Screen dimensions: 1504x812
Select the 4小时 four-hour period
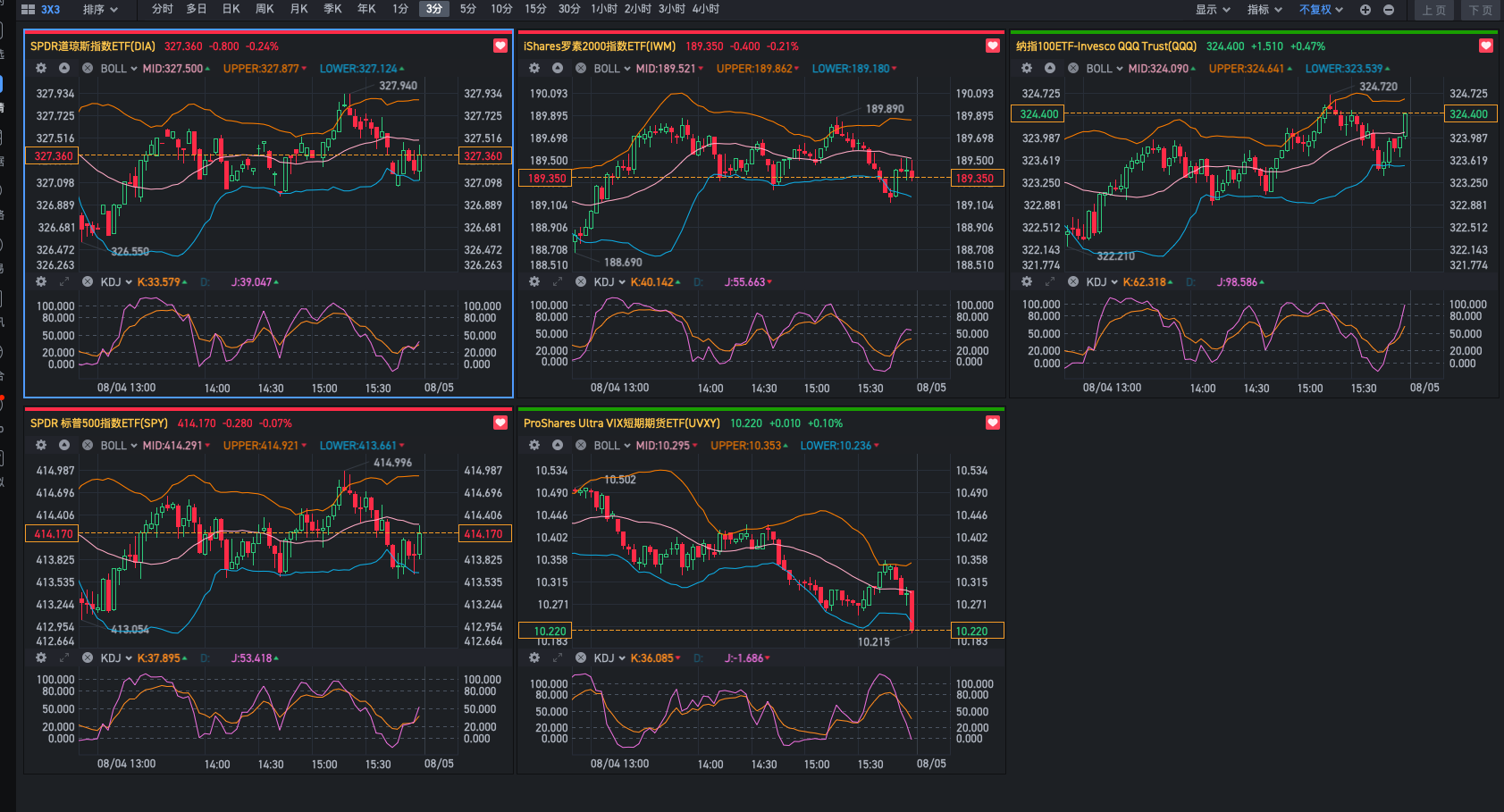coord(706,9)
